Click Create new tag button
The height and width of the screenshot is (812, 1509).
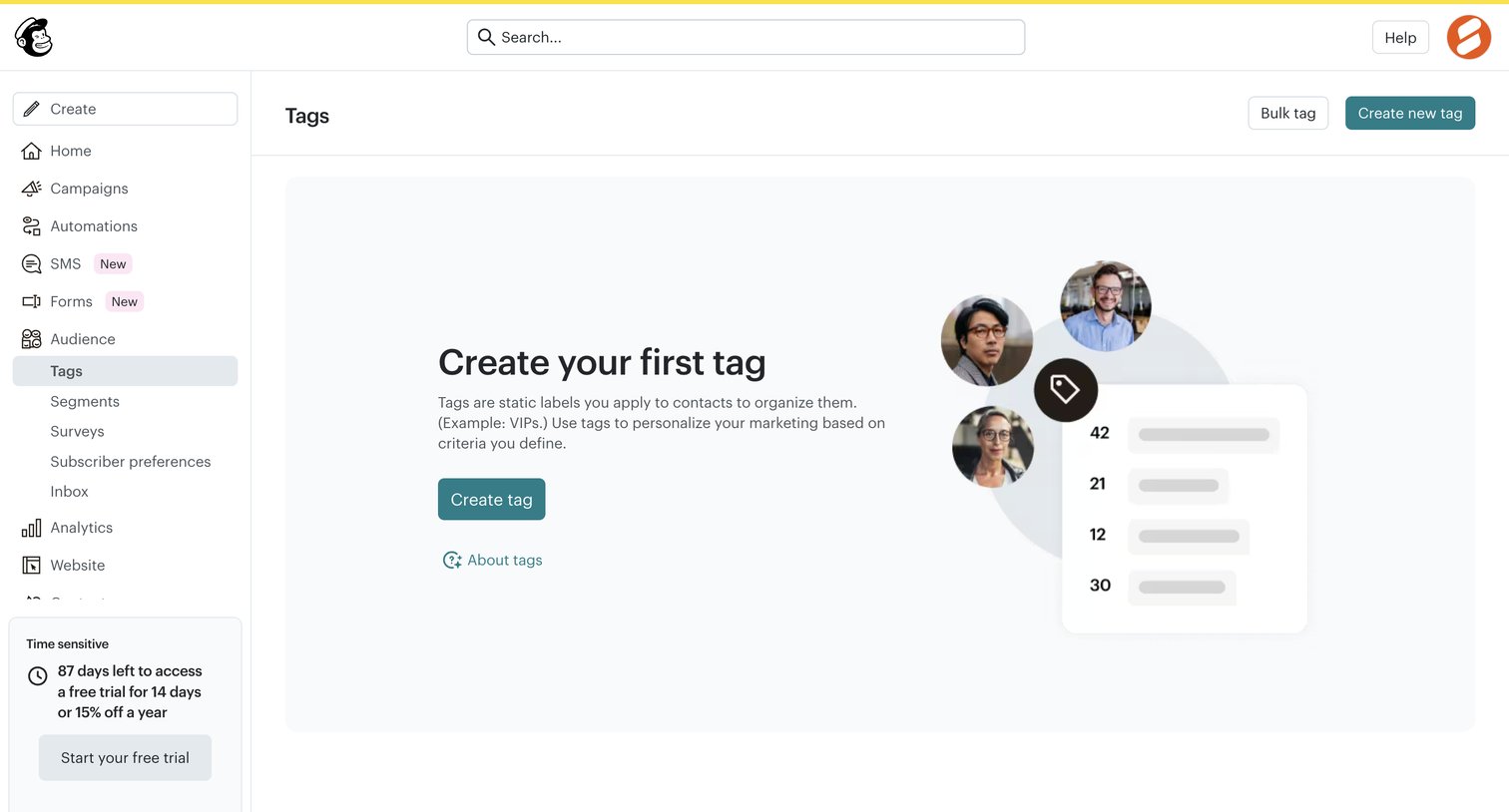pyautogui.click(x=1409, y=113)
